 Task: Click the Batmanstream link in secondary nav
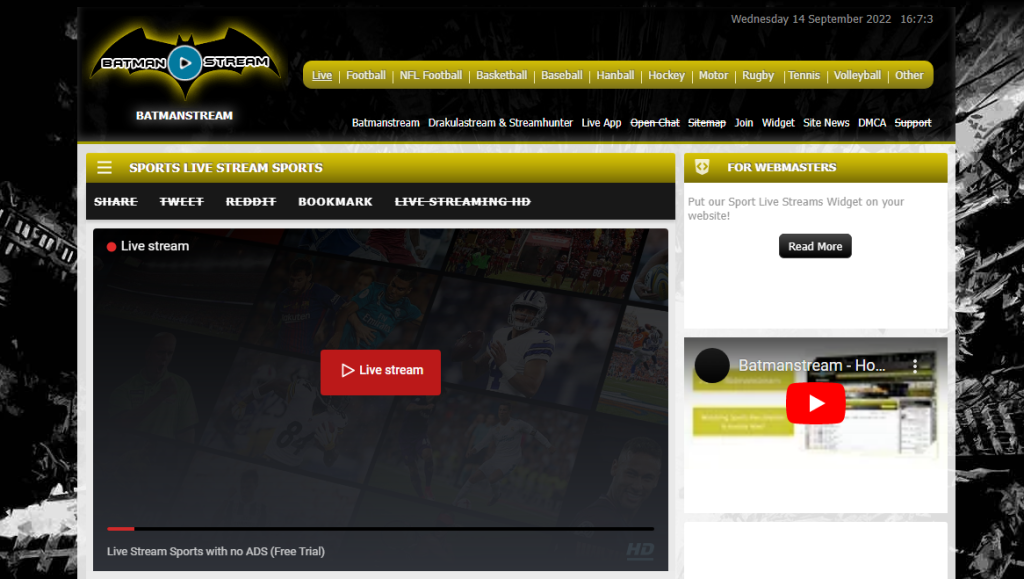pos(385,123)
